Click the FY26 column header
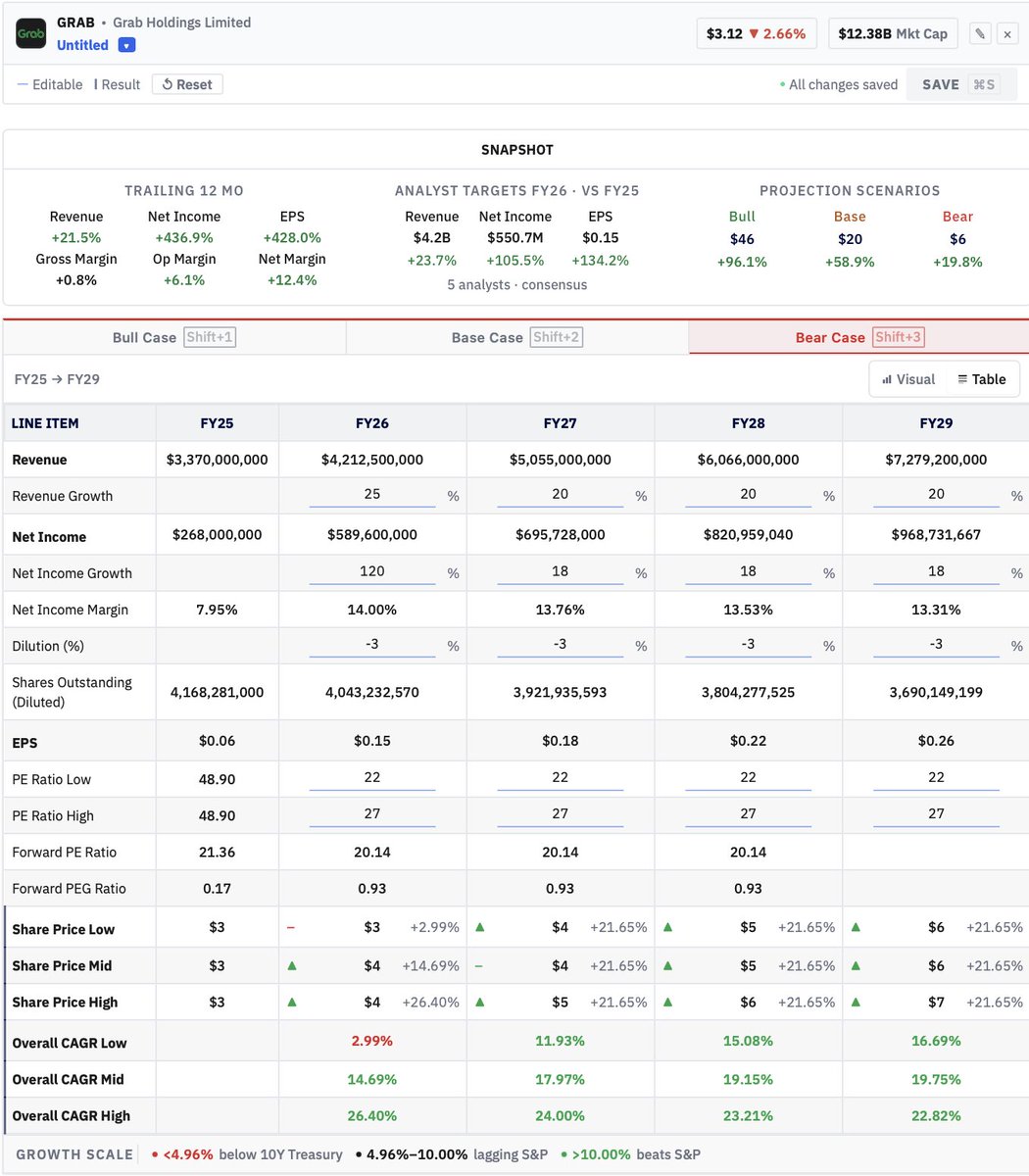Image resolution: width=1029 pixels, height=1176 pixels. point(372,423)
